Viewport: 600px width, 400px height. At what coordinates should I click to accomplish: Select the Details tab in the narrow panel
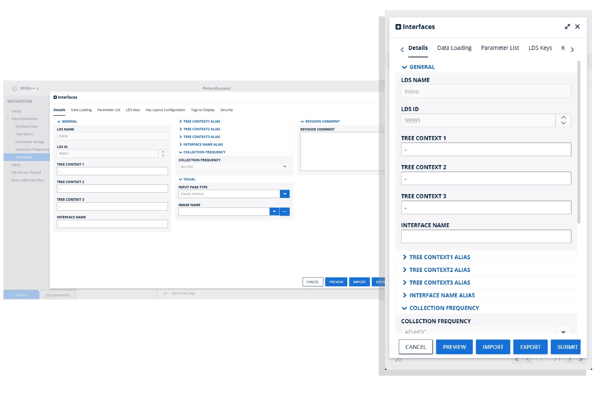[x=418, y=48]
